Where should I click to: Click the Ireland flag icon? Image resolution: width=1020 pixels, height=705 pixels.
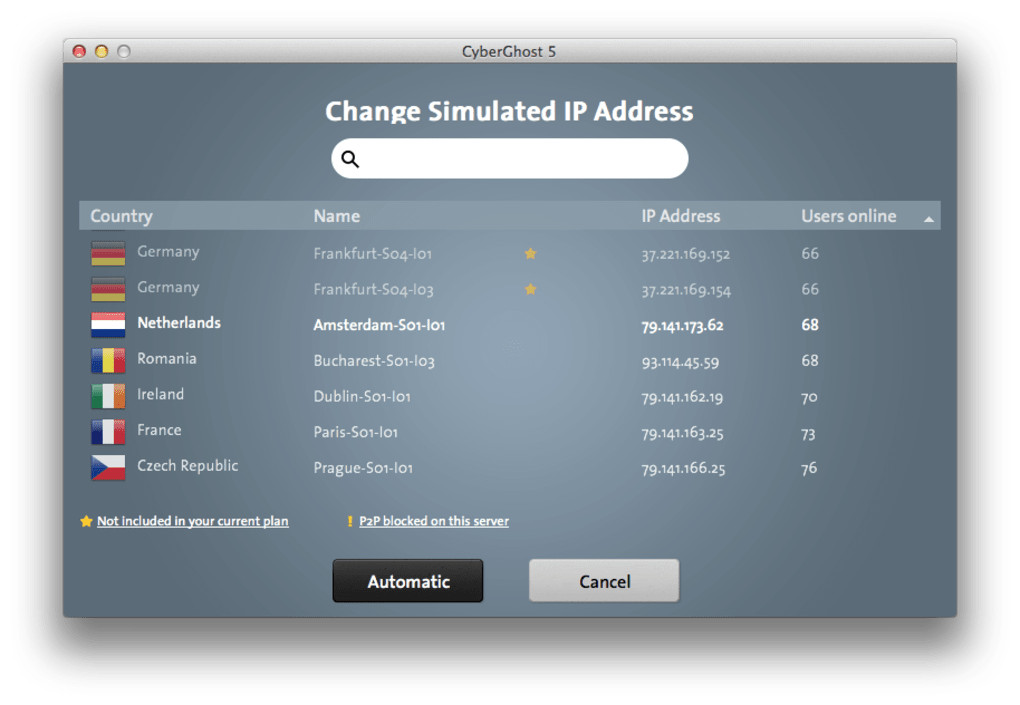[x=108, y=396]
